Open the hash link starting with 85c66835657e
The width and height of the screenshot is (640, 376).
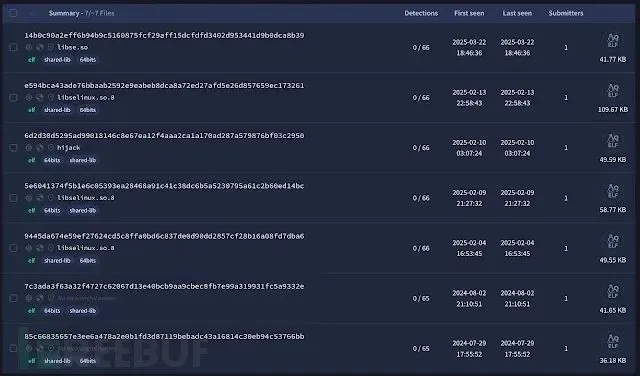(x=164, y=336)
